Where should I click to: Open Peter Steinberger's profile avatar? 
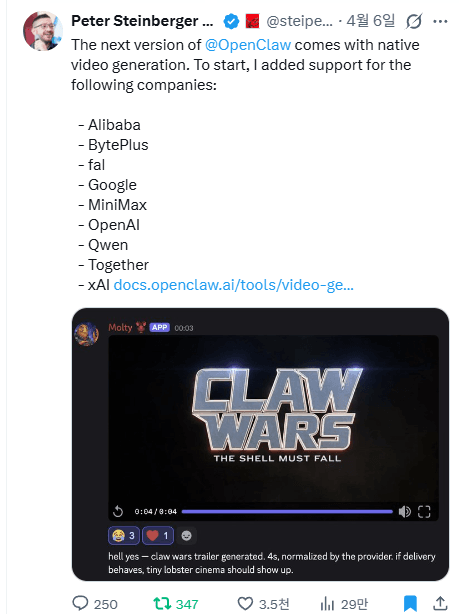[42, 31]
